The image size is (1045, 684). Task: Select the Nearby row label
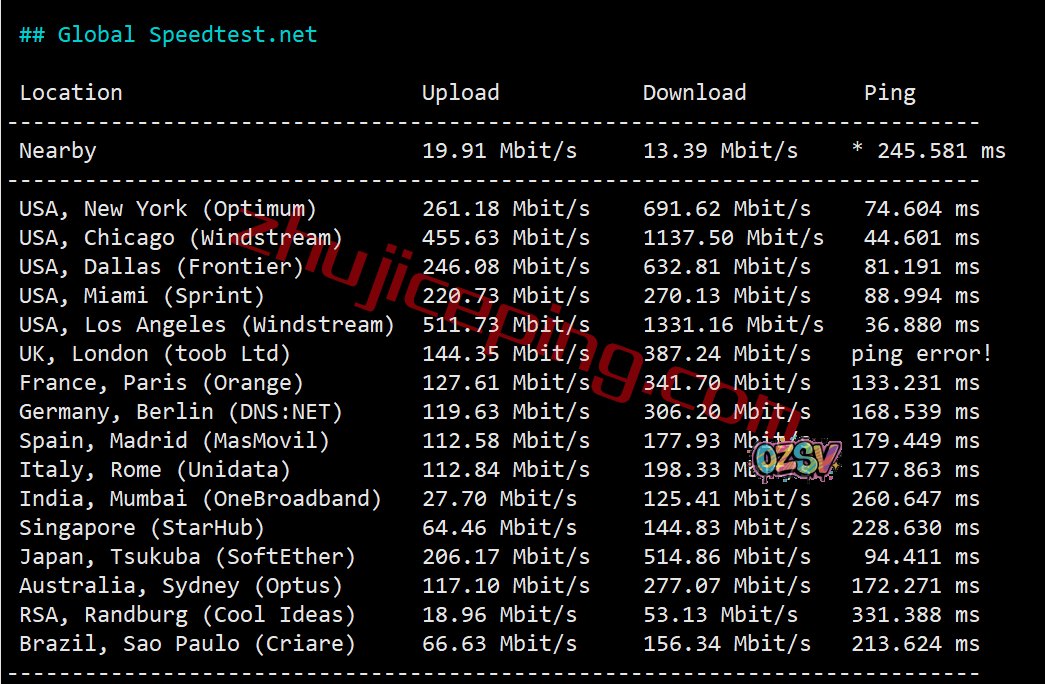58,151
